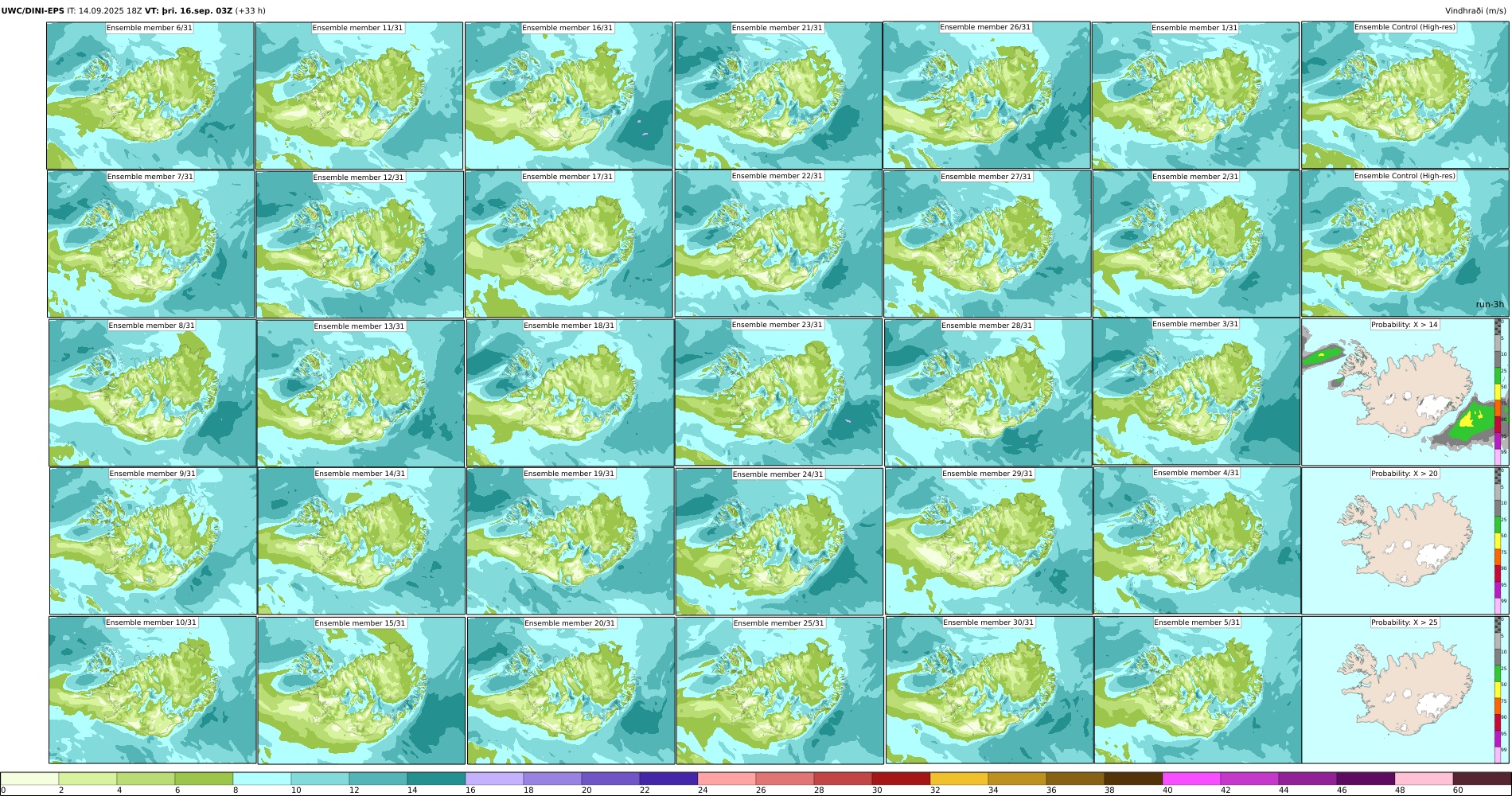The width and height of the screenshot is (1512, 796).
Task: Open the Ensemble member 27/31 map
Action: click(987, 244)
